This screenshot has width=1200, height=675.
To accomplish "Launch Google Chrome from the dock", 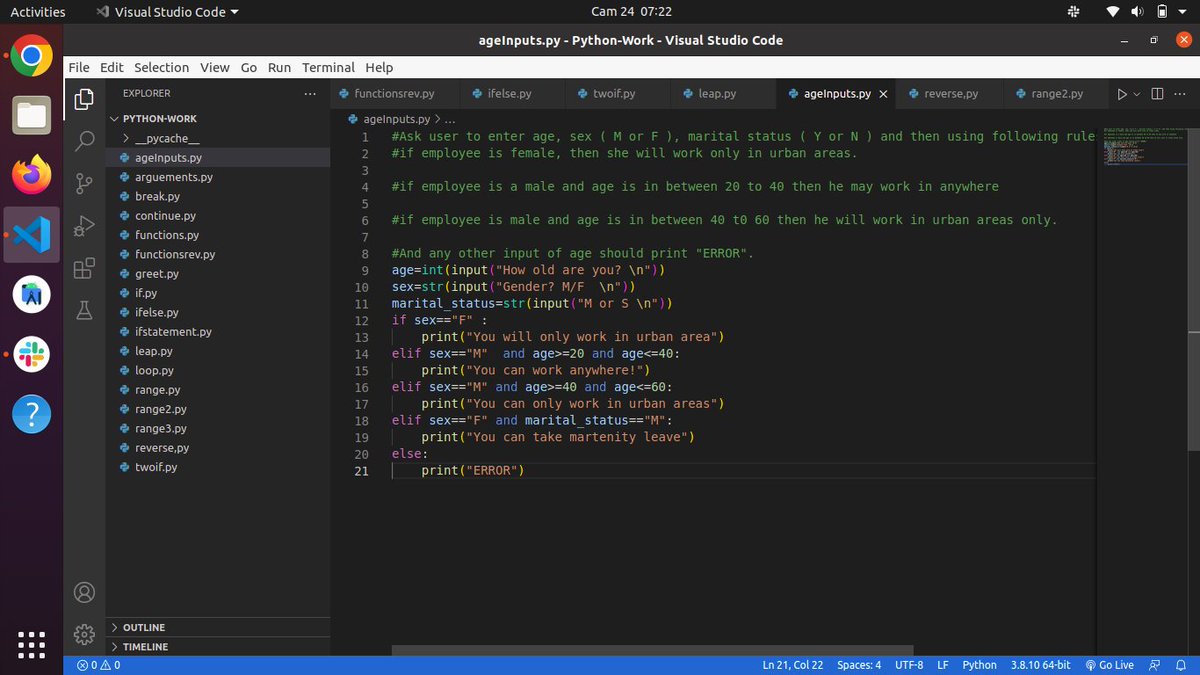I will point(32,57).
